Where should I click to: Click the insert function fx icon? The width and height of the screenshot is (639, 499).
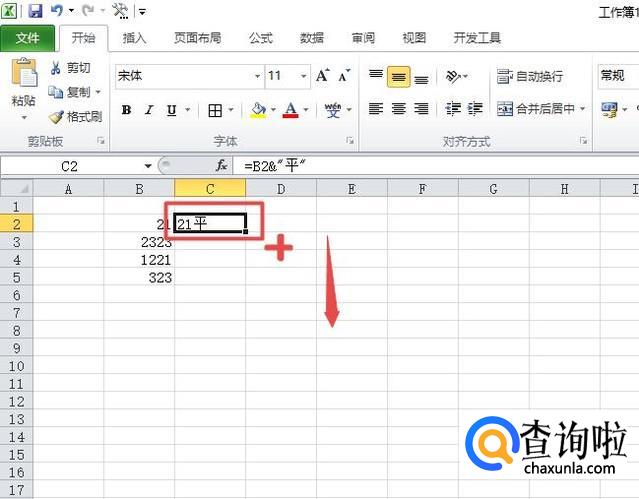222,166
